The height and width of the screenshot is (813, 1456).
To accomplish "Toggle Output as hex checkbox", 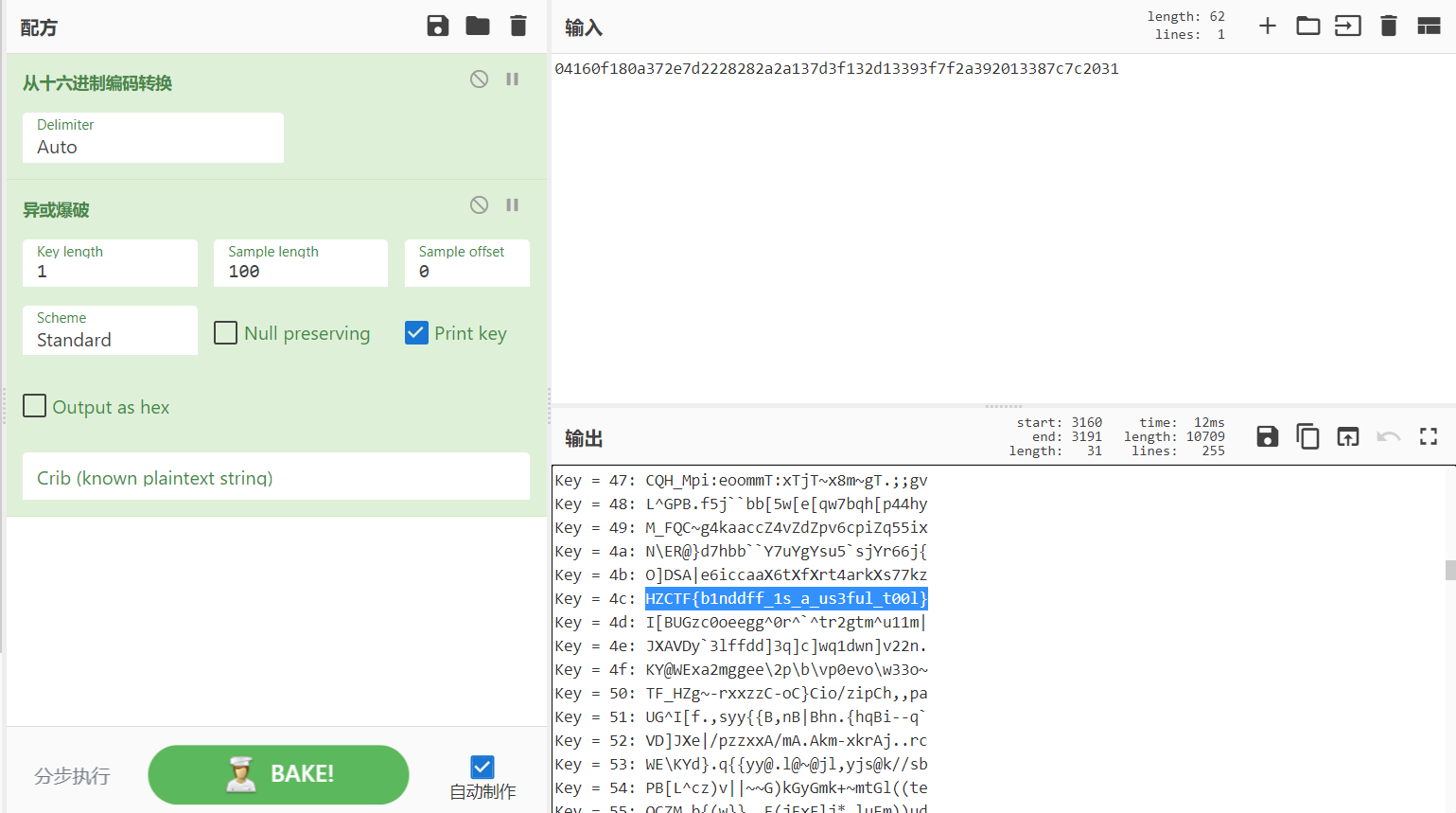I will [x=35, y=406].
